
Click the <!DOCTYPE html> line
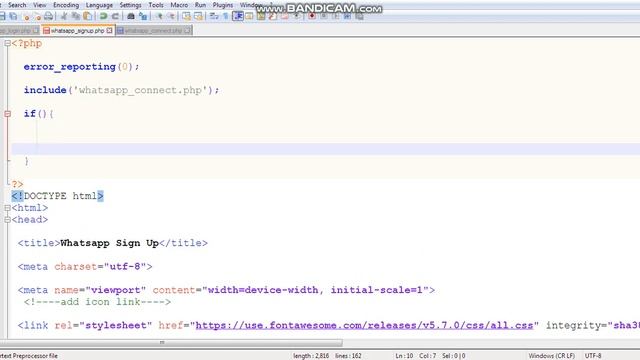point(58,196)
